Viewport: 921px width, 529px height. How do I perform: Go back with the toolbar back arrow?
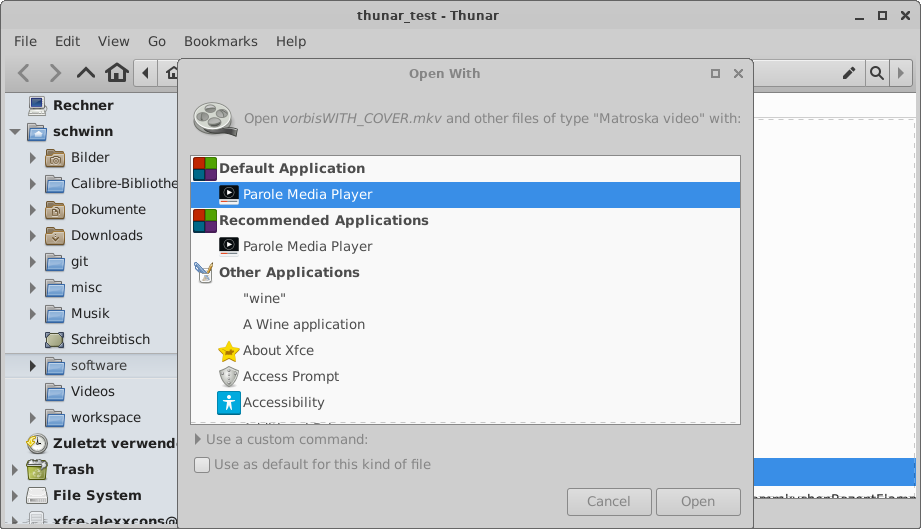coord(23,73)
